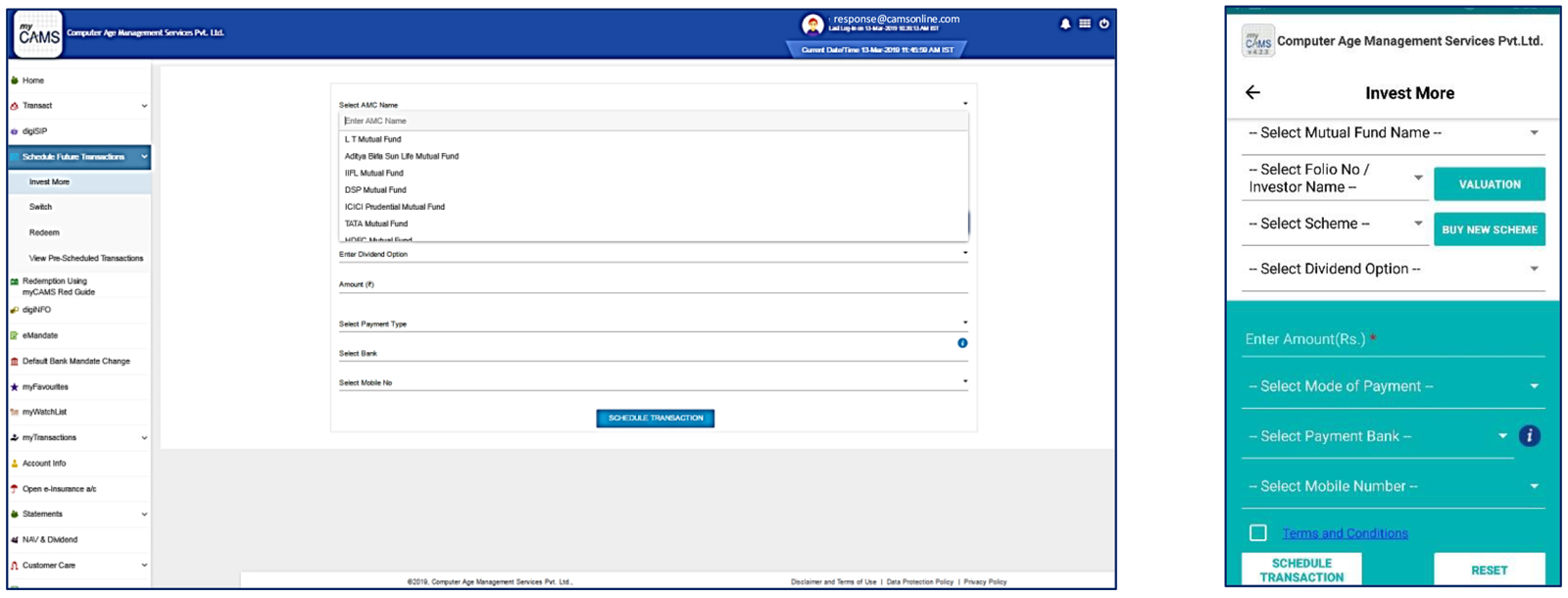This screenshot has height=598, width=1568.
Task: Tick the Terms and Conditions checkbox
Action: click(x=1258, y=533)
